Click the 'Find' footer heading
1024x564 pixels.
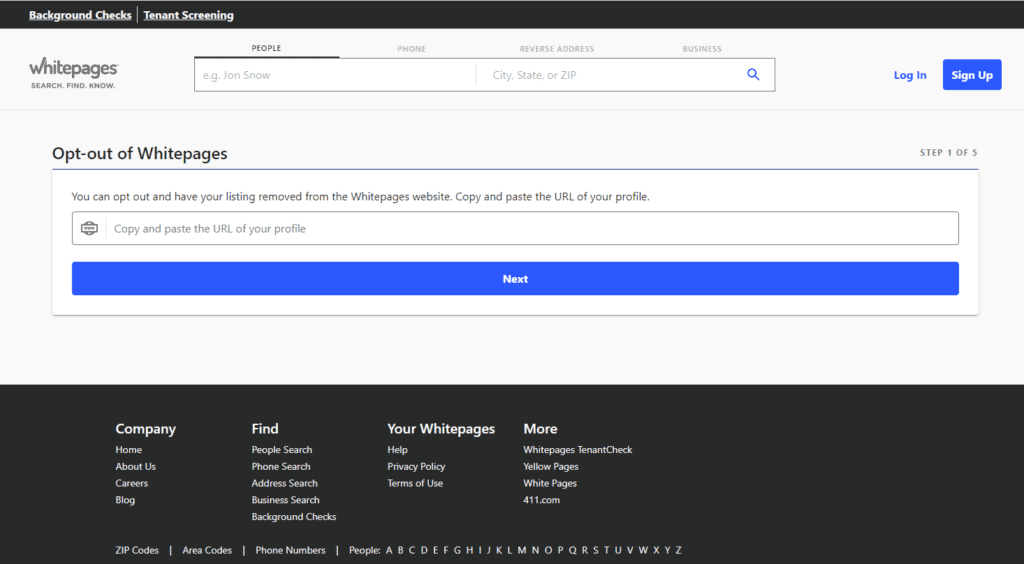pos(265,429)
